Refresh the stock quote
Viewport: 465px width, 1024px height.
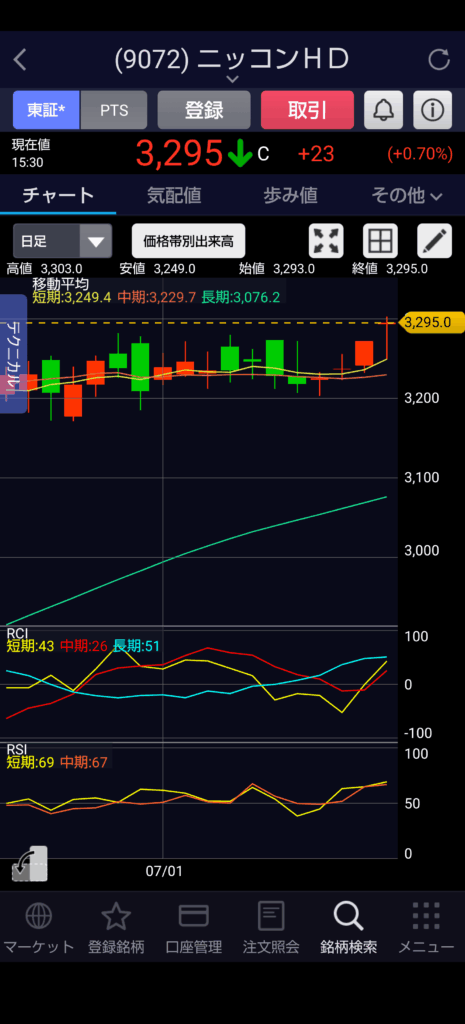point(439,60)
